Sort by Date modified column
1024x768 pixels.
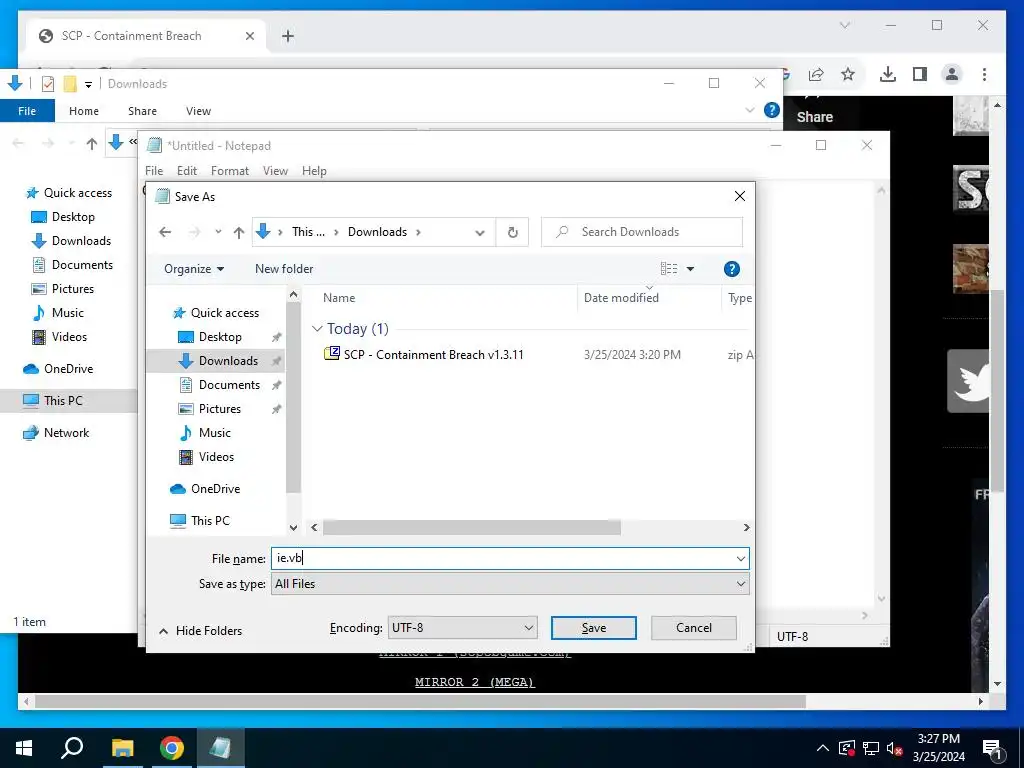click(x=621, y=298)
